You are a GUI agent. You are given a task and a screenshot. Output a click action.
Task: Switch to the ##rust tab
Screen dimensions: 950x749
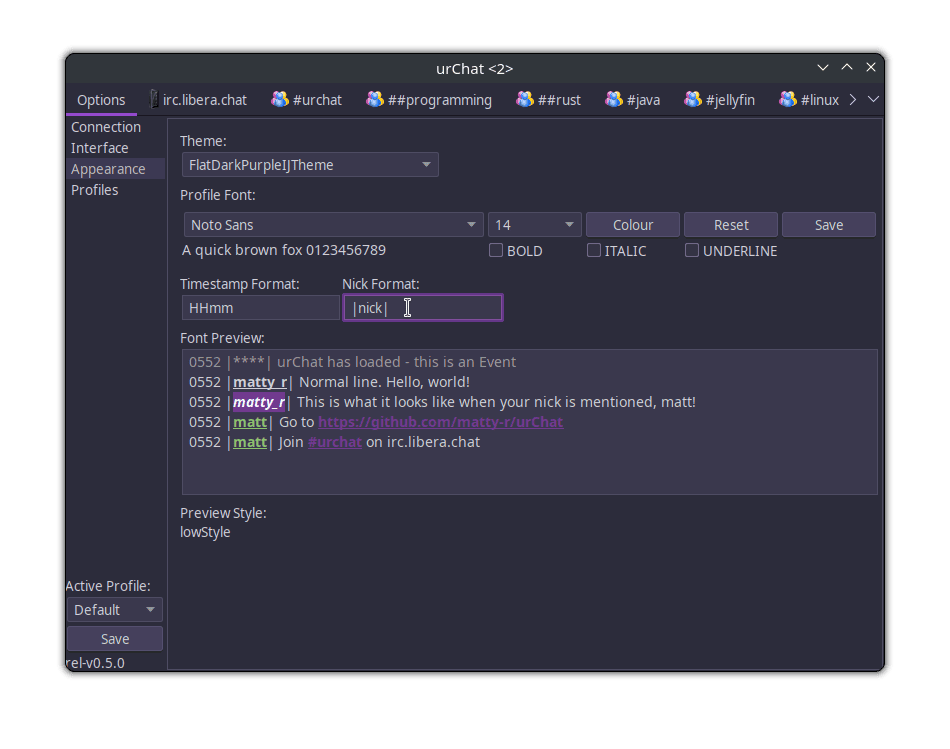click(x=548, y=100)
